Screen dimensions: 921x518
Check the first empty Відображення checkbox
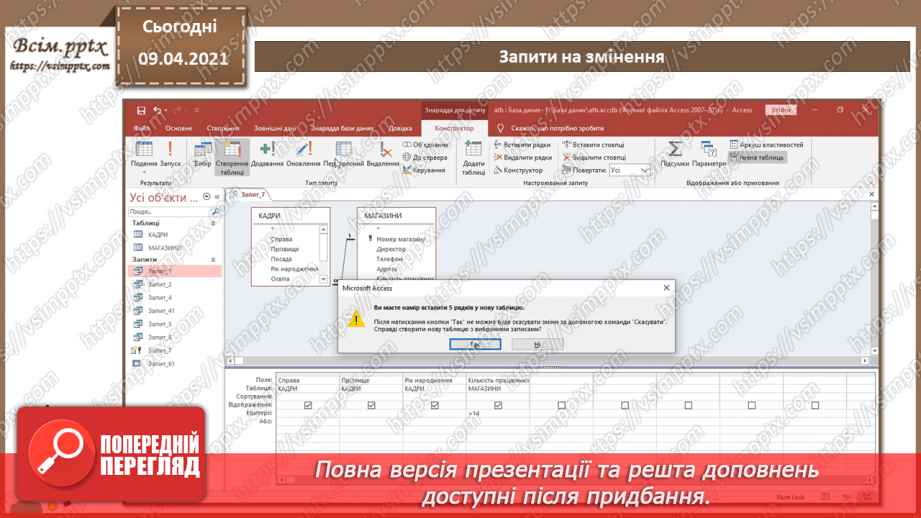(562, 405)
